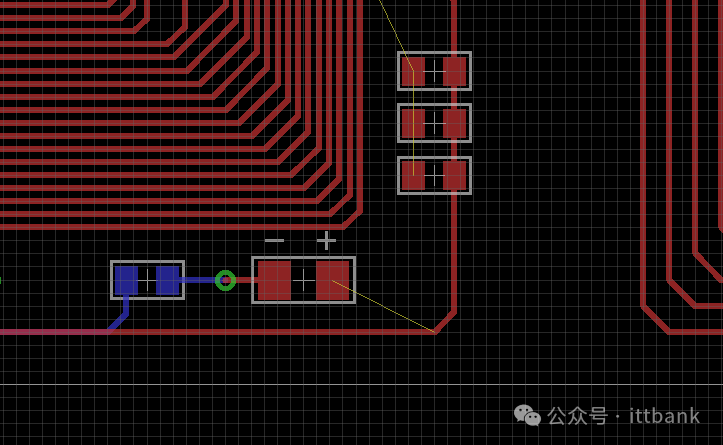Click the left blue pad of bottom-layer component
Image resolution: width=723 pixels, height=445 pixels.
pyautogui.click(x=126, y=280)
